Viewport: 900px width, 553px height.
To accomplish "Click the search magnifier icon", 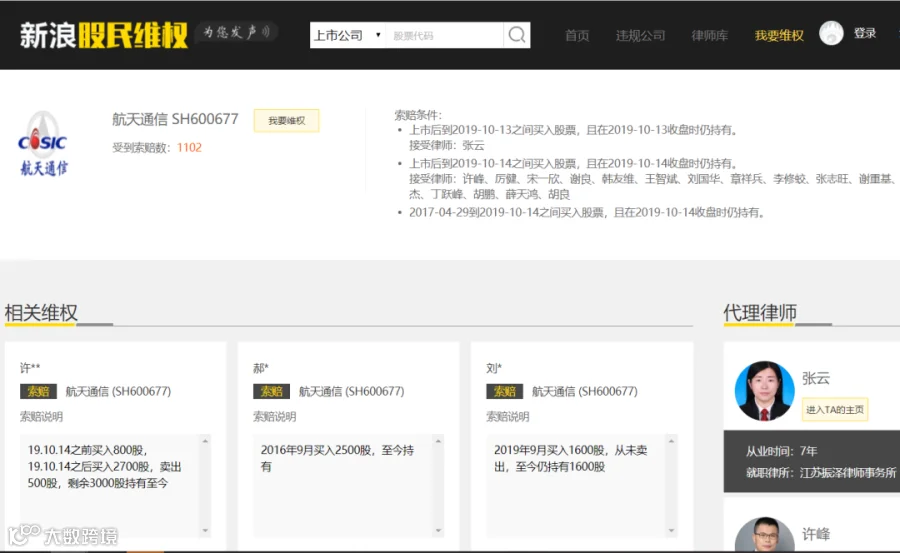I will coord(517,35).
